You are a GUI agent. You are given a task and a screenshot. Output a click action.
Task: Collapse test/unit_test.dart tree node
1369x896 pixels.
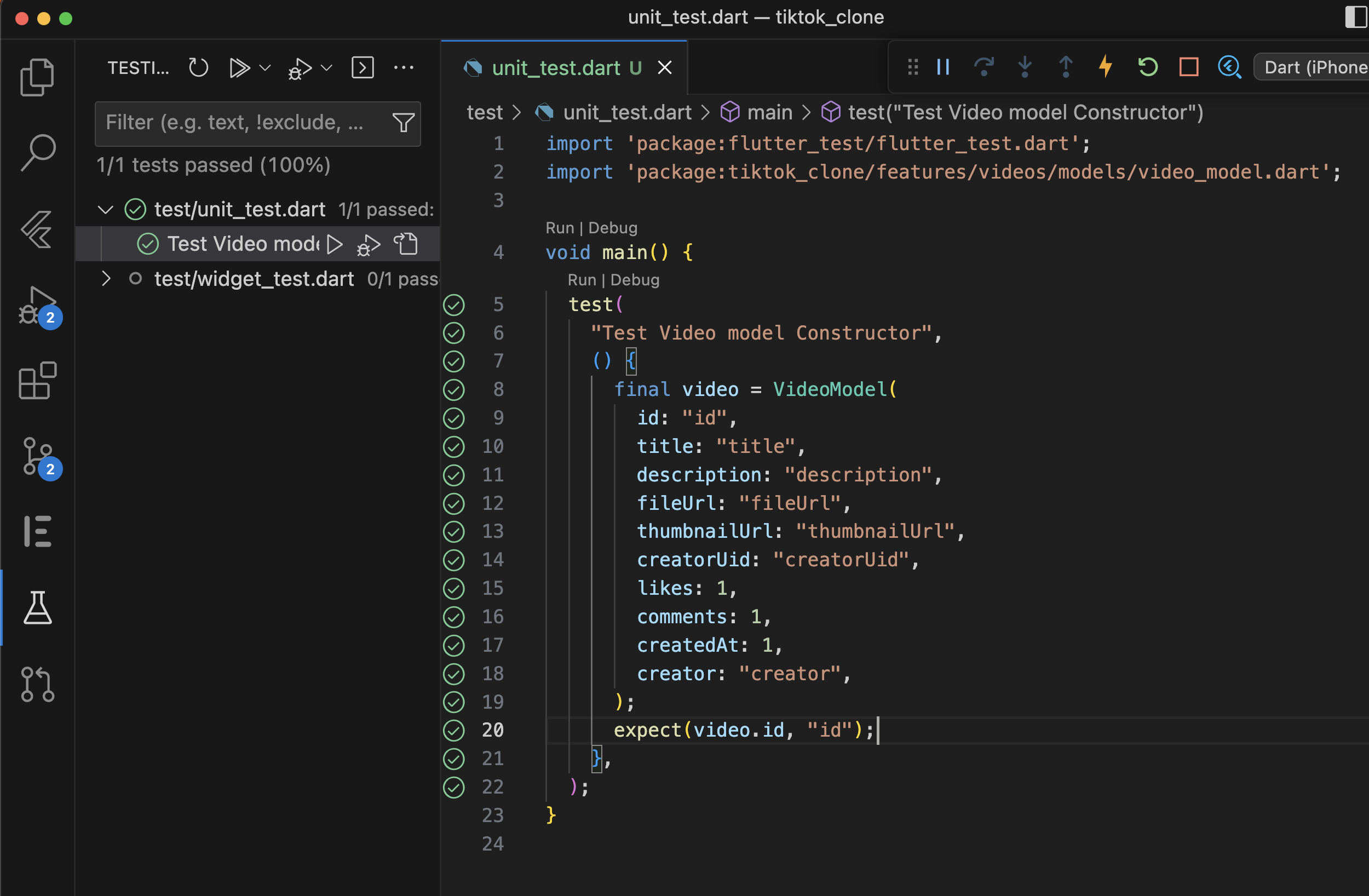(x=105, y=209)
